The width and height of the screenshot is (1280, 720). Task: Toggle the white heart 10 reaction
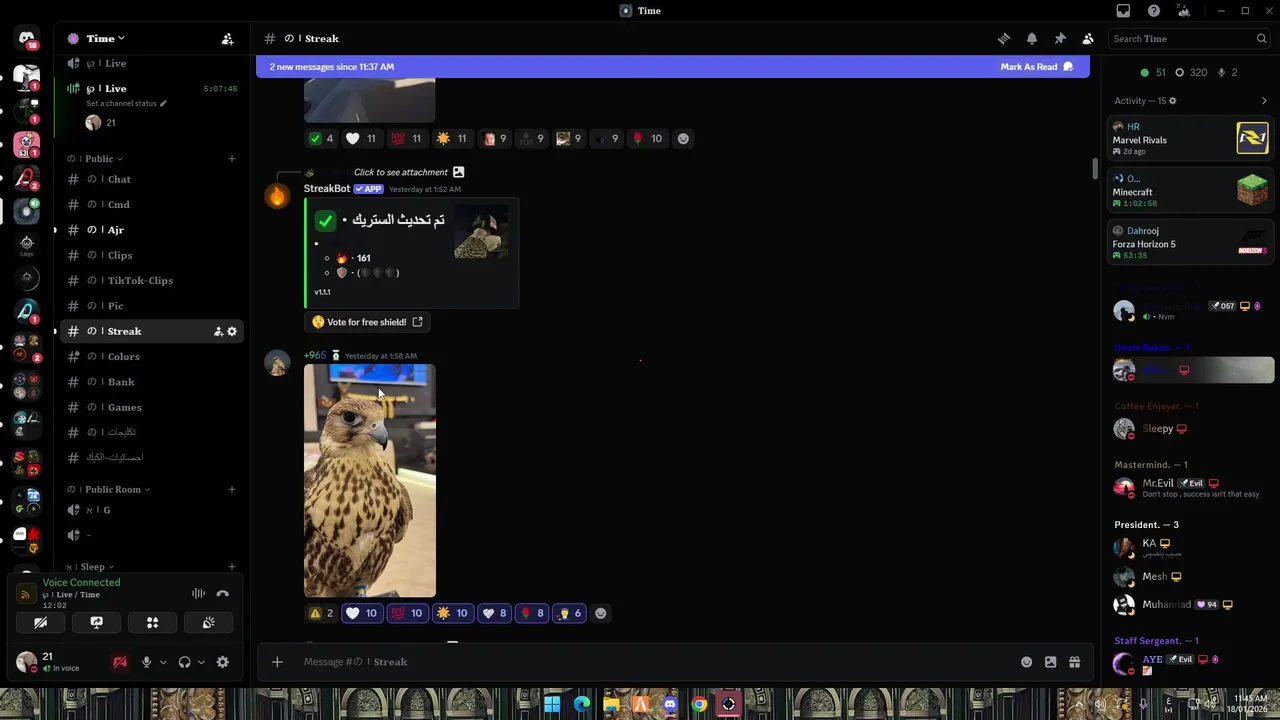[361, 614]
